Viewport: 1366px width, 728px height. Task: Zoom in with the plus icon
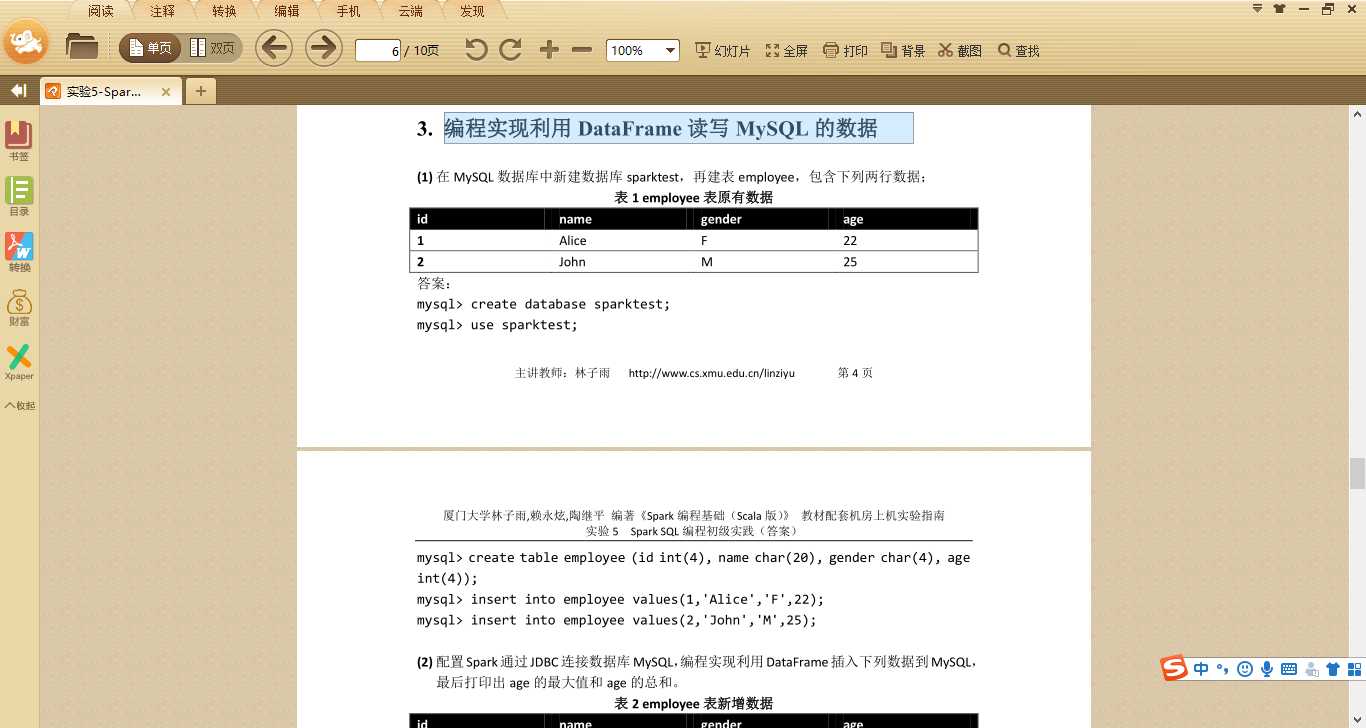(x=549, y=50)
